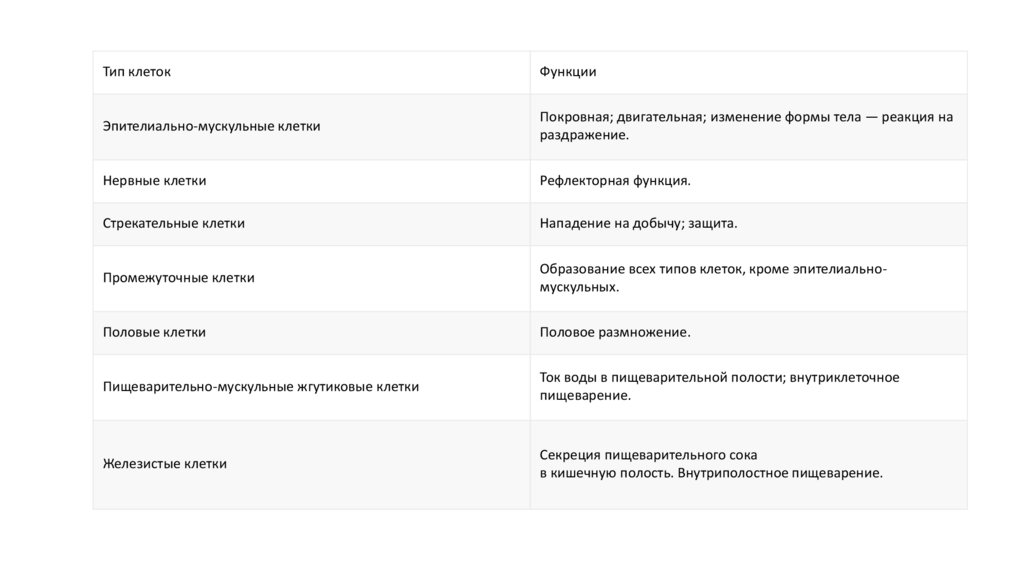Click the word 'раздражение.' in the table

coord(585,135)
